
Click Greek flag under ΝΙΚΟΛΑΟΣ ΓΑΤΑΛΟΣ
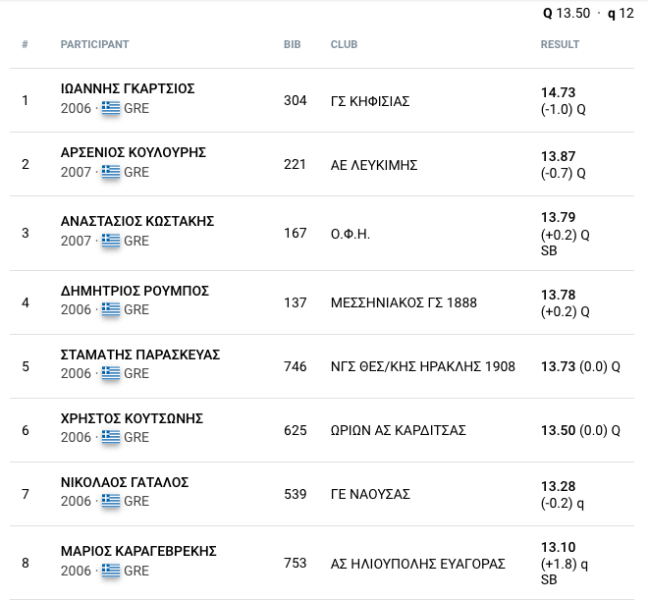point(110,502)
